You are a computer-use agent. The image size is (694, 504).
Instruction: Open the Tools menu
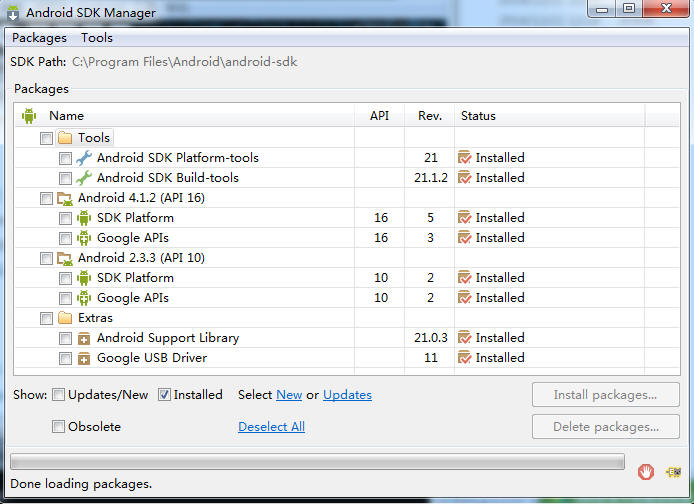pos(96,38)
